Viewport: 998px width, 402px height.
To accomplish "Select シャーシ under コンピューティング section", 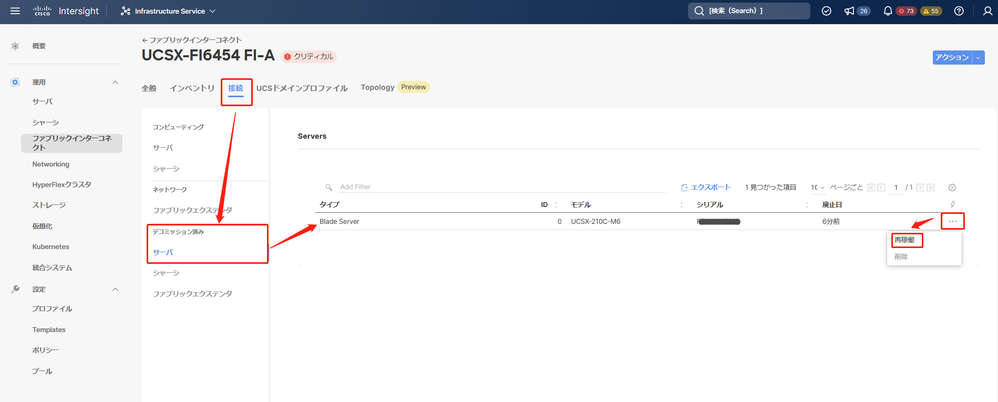I will 166,169.
